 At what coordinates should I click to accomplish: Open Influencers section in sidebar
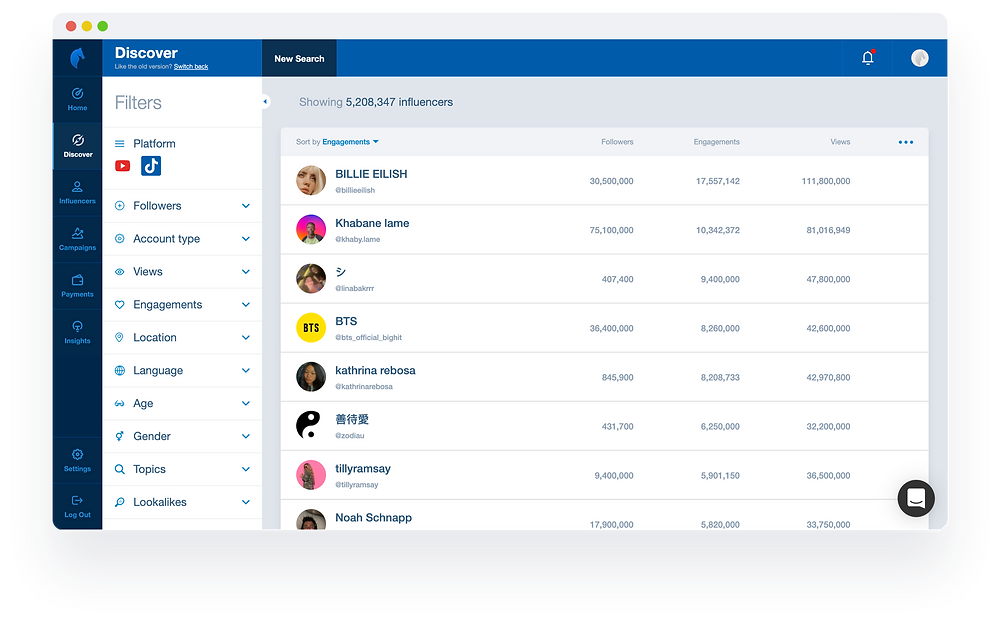coord(77,193)
